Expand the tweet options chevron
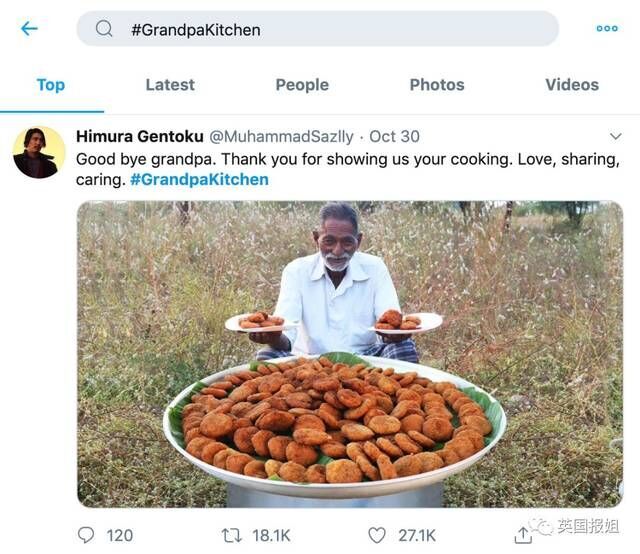The image size is (640, 554). point(615,136)
